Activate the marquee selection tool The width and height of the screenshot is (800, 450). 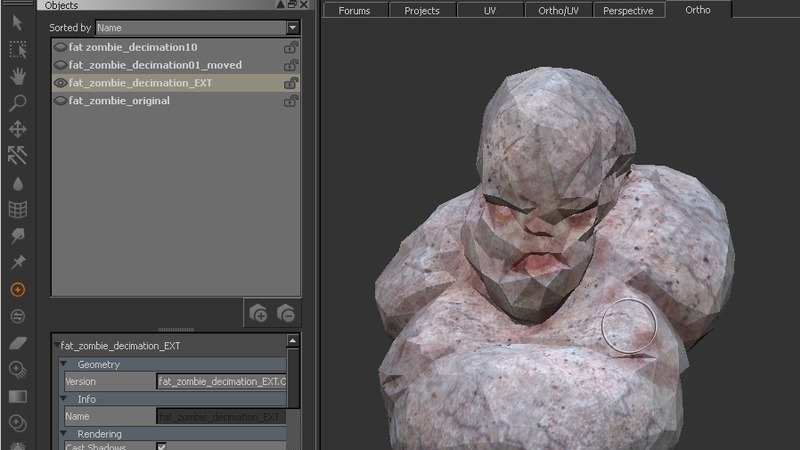point(17,49)
